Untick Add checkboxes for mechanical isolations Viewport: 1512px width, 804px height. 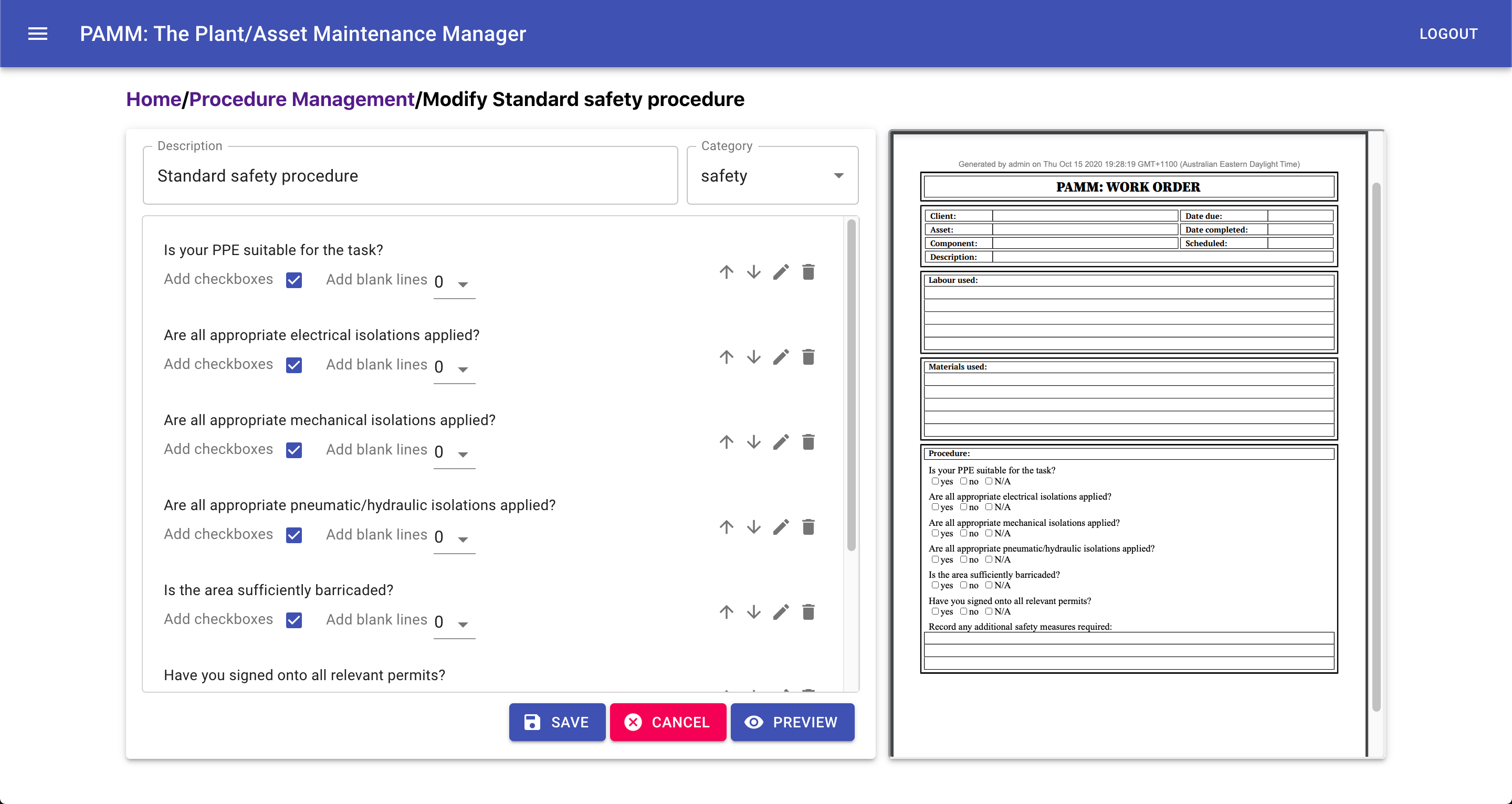pos(294,450)
